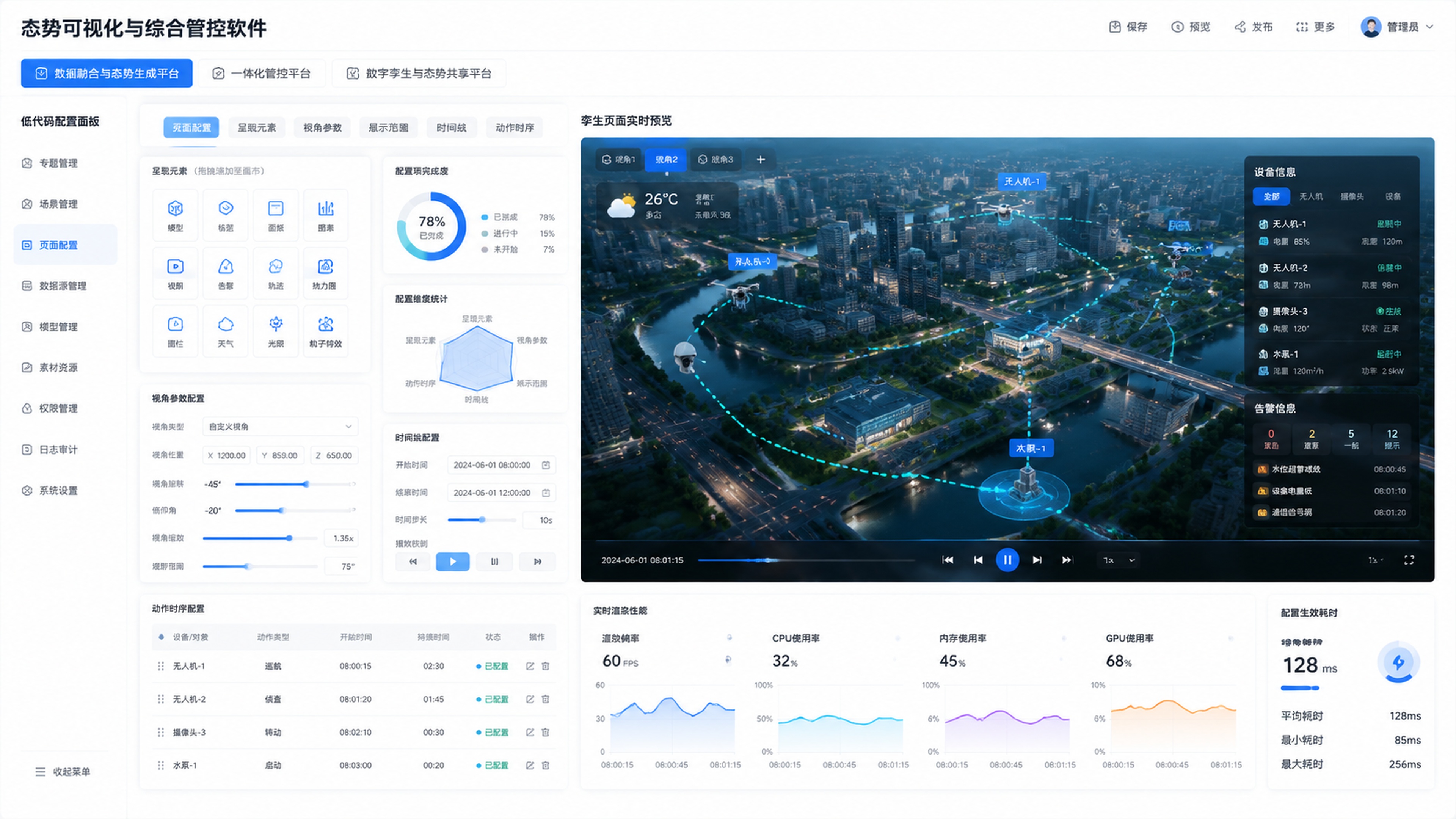Open 专题管理 in the sidebar

(x=65, y=163)
